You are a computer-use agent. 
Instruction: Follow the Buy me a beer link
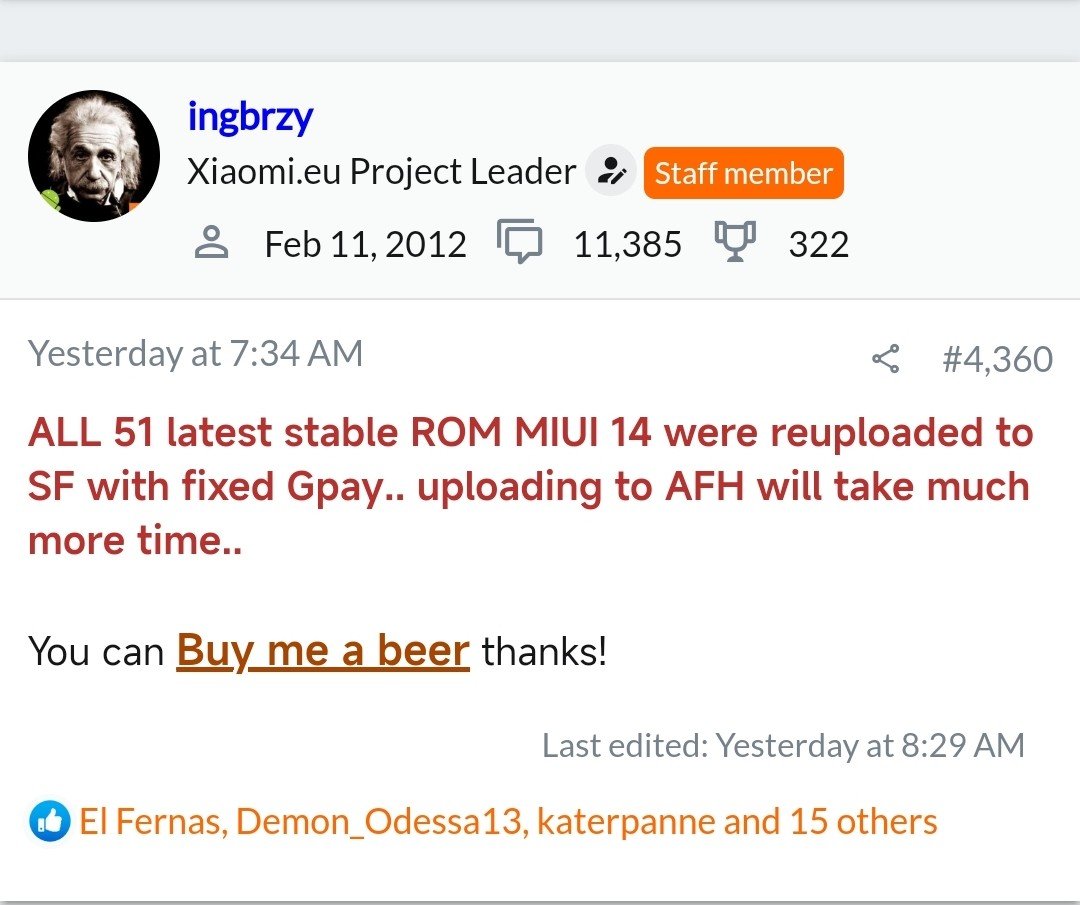pos(323,651)
